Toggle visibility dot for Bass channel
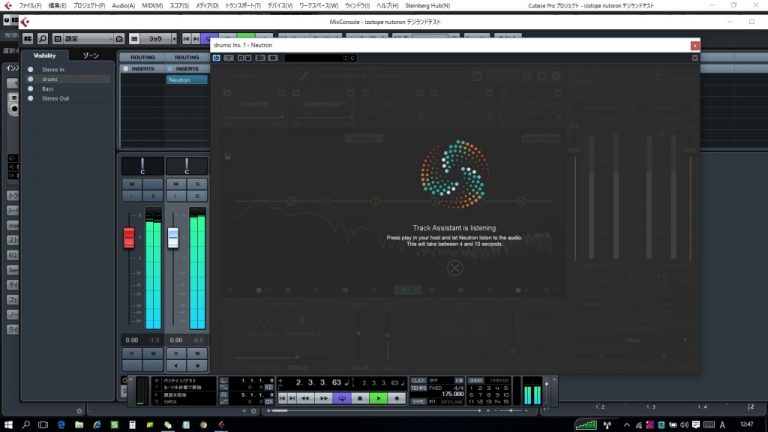Image resolution: width=768 pixels, height=432 pixels. (x=30, y=89)
